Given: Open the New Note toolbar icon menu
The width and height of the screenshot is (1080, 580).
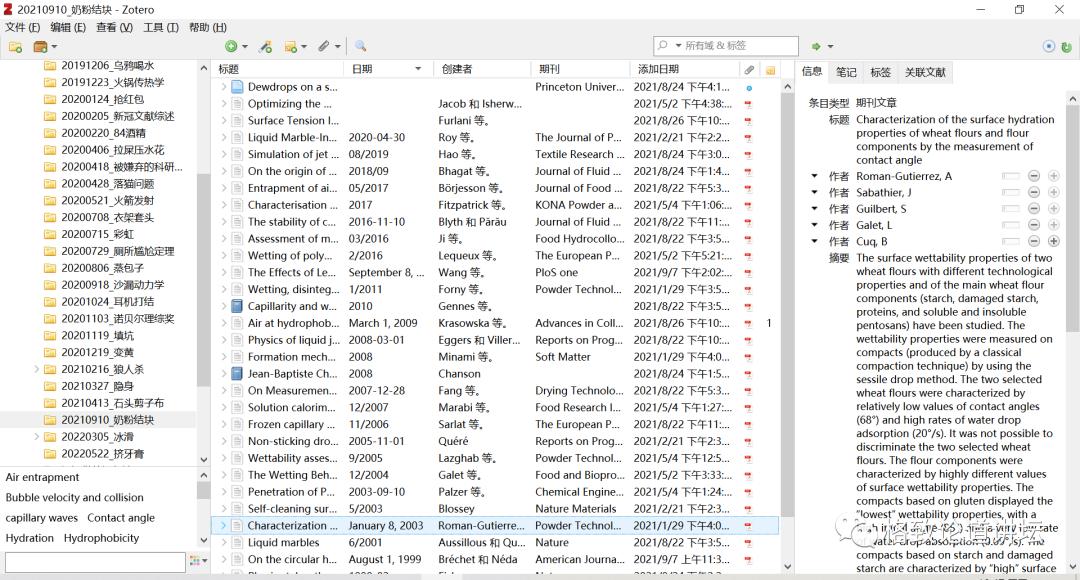Looking at the screenshot, I should point(294,47).
